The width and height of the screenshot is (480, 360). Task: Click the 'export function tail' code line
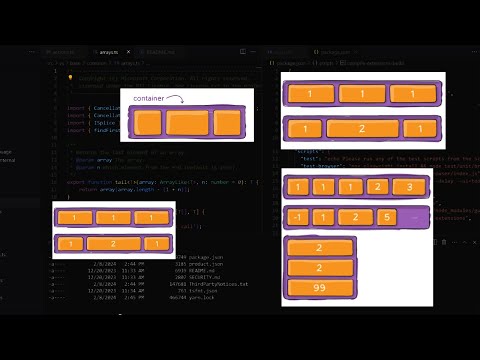[x=163, y=182]
